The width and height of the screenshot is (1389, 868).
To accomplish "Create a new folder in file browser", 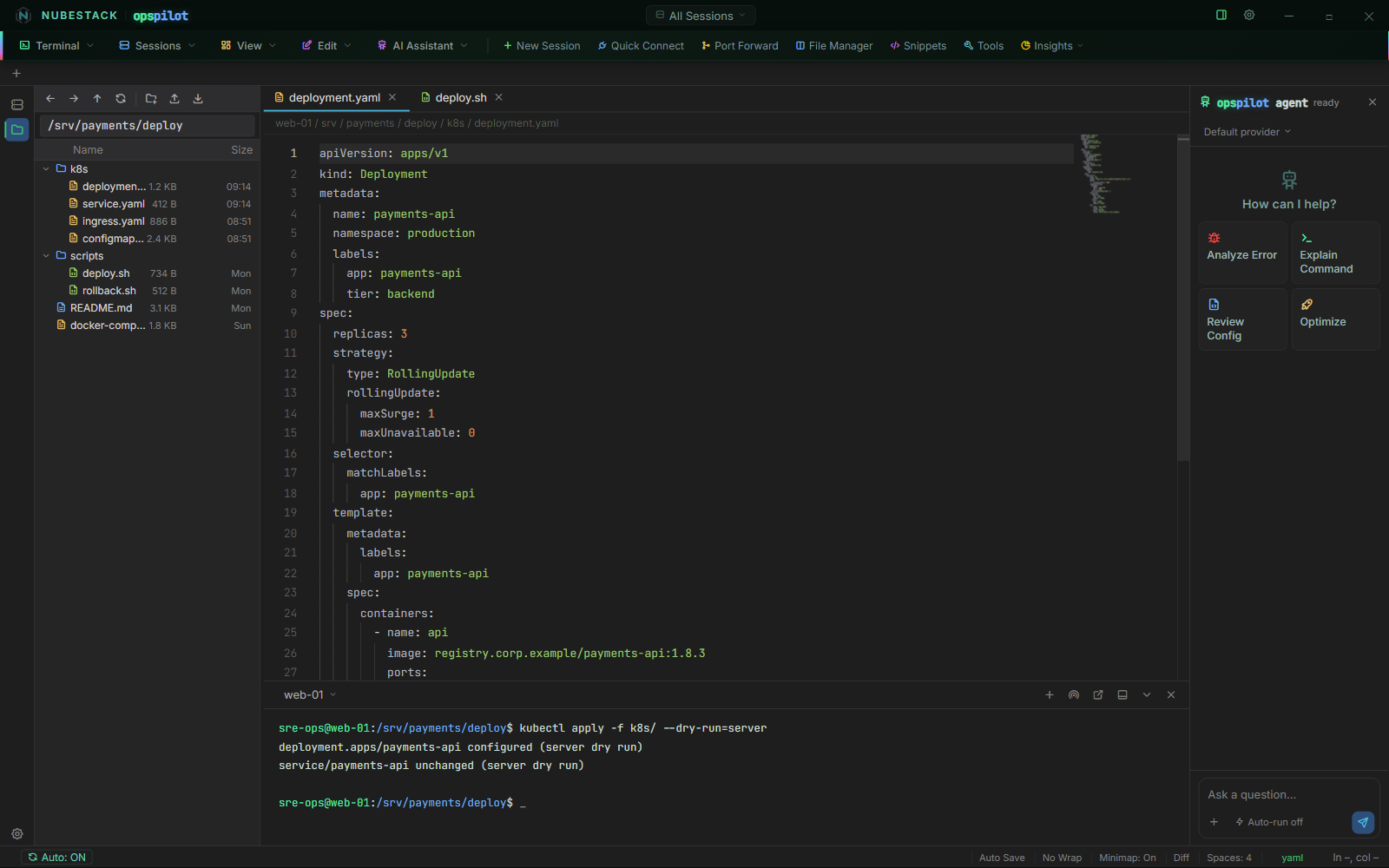I will click(x=151, y=99).
